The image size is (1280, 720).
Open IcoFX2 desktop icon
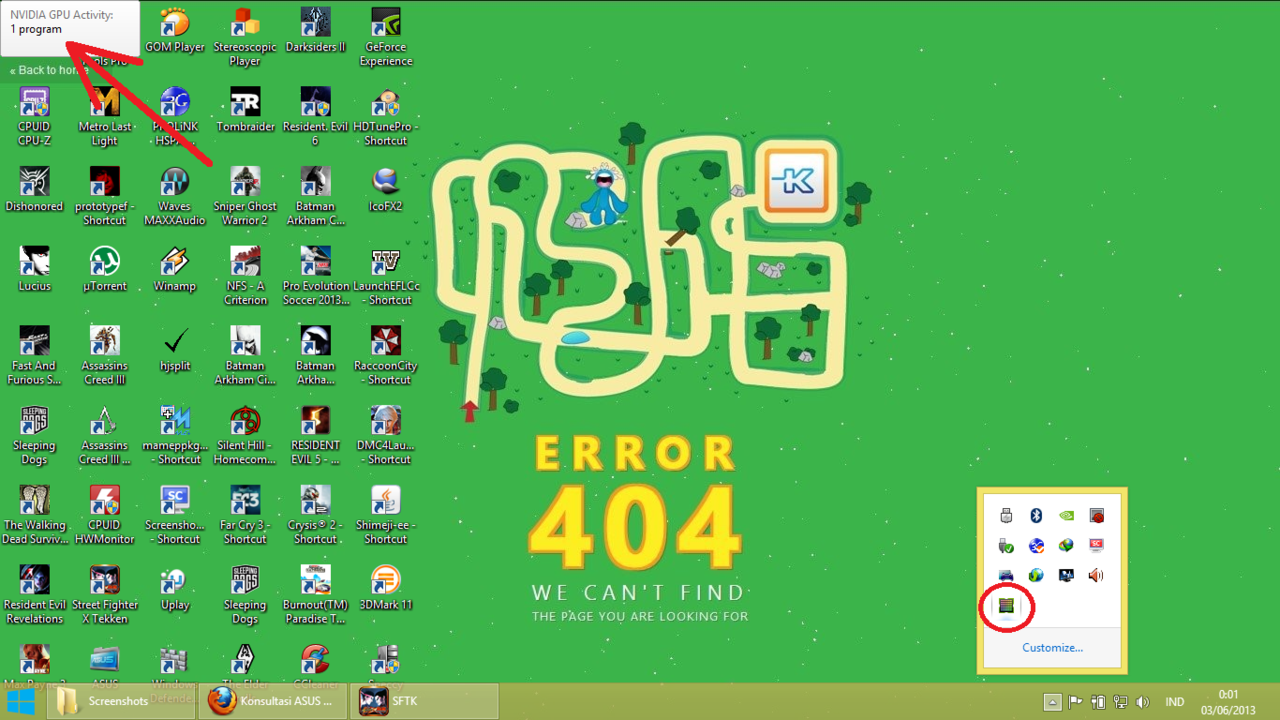[x=386, y=189]
